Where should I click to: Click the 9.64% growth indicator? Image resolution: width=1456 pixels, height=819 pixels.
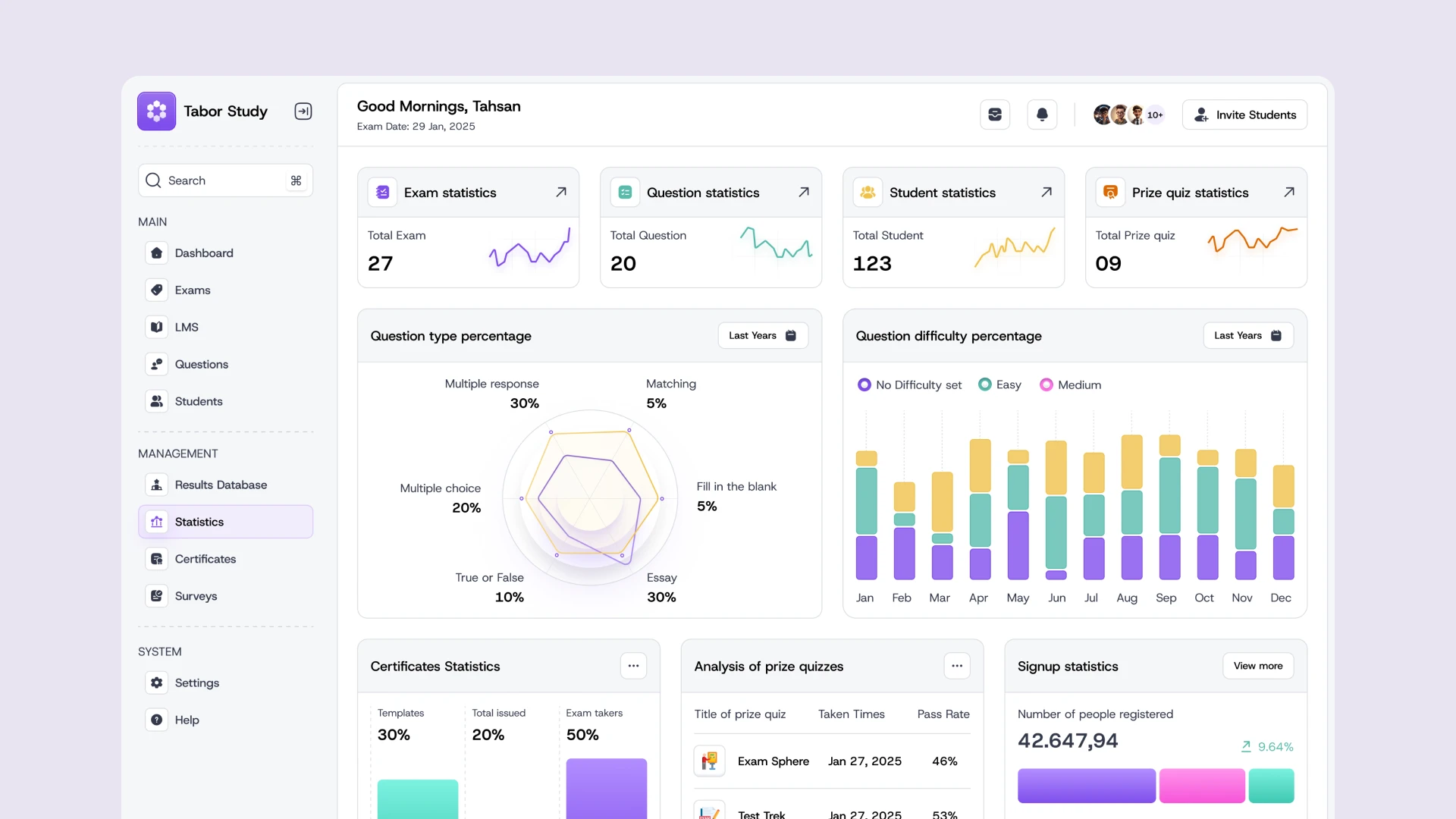[x=1267, y=747]
